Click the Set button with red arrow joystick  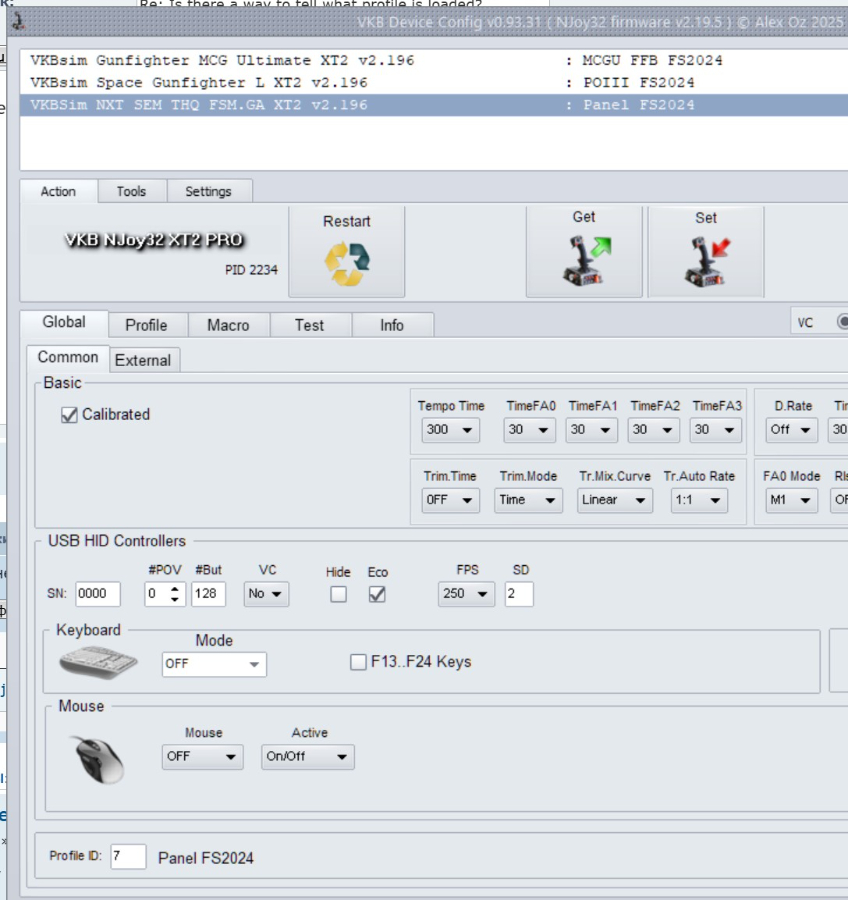click(x=706, y=252)
